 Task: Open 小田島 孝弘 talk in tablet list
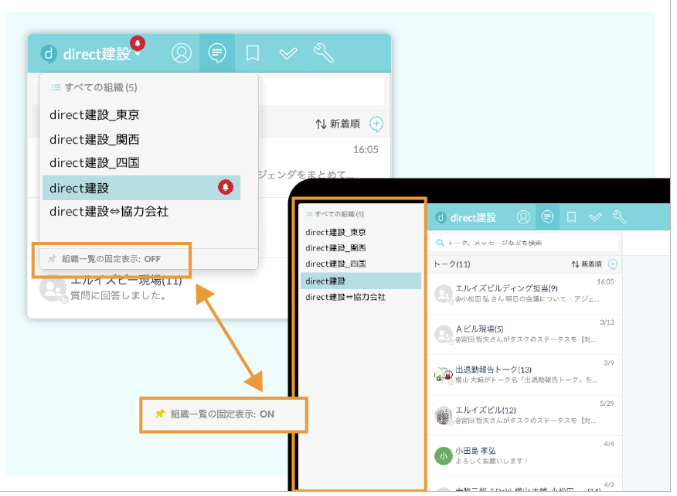tap(525, 456)
